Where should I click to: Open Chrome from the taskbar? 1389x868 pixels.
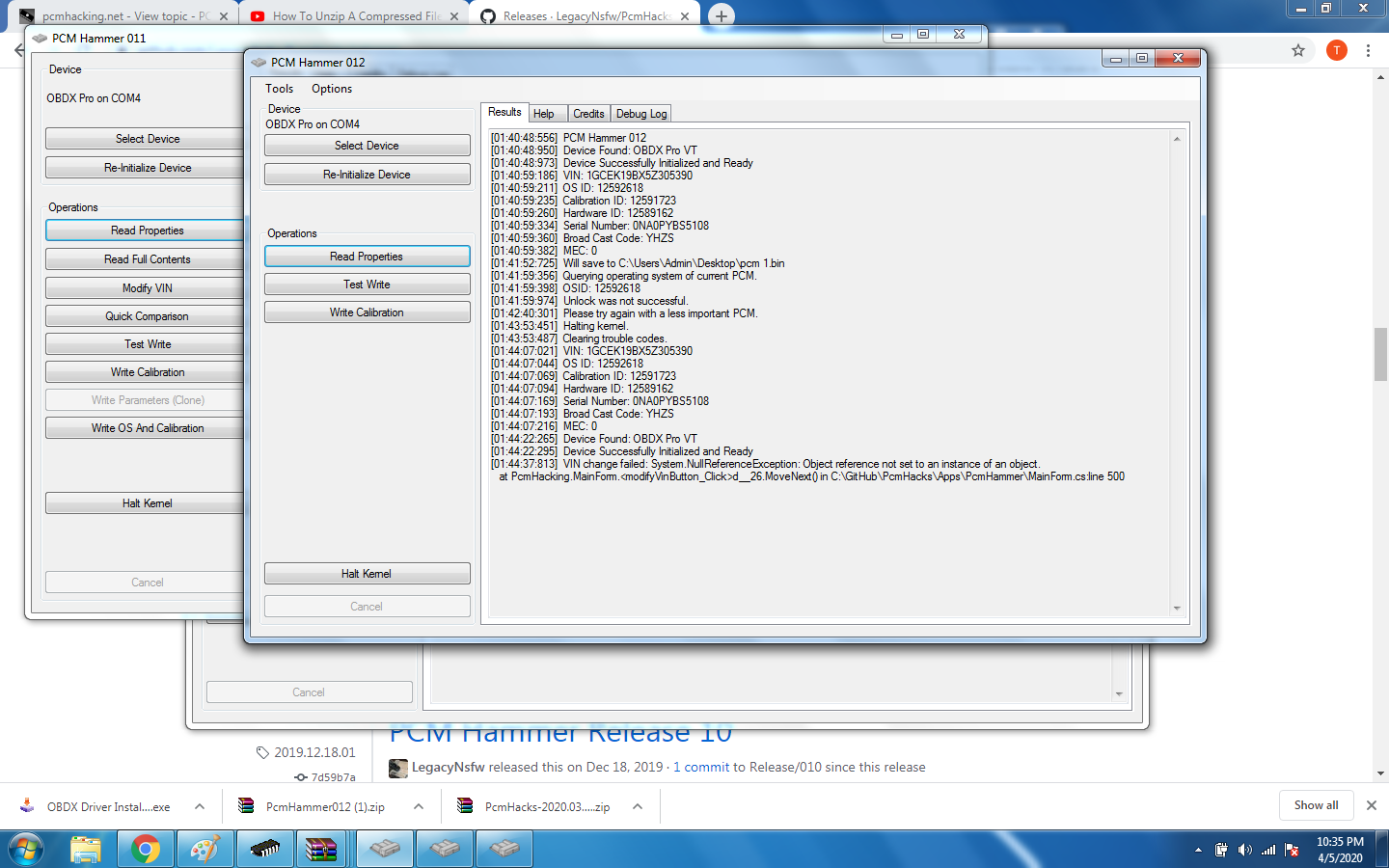pyautogui.click(x=146, y=849)
